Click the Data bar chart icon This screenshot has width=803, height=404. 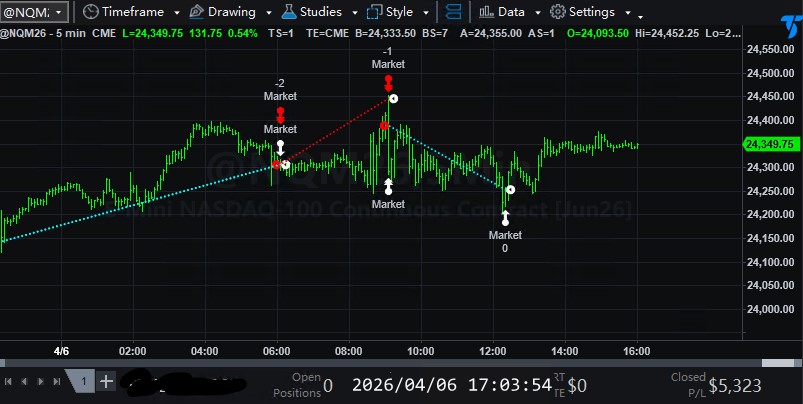tap(486, 12)
